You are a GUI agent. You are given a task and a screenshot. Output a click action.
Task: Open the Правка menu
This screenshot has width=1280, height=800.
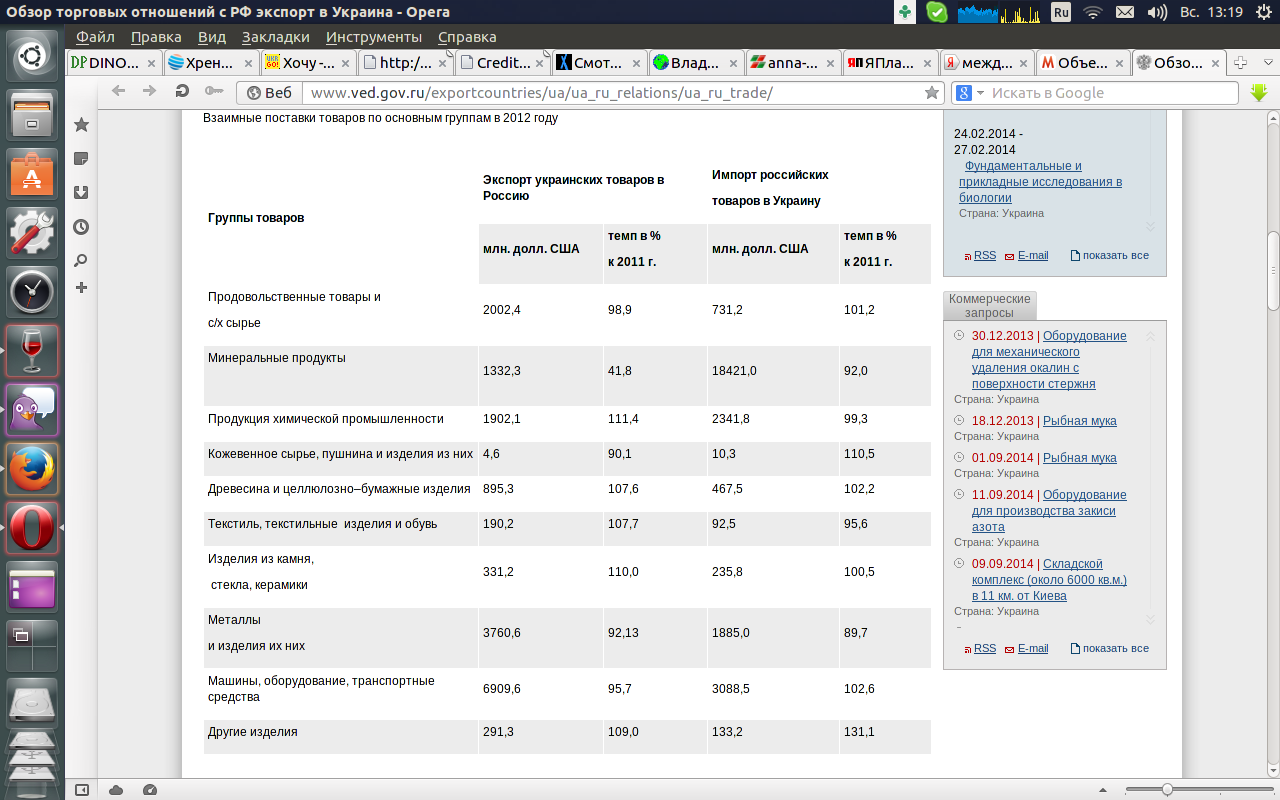156,37
